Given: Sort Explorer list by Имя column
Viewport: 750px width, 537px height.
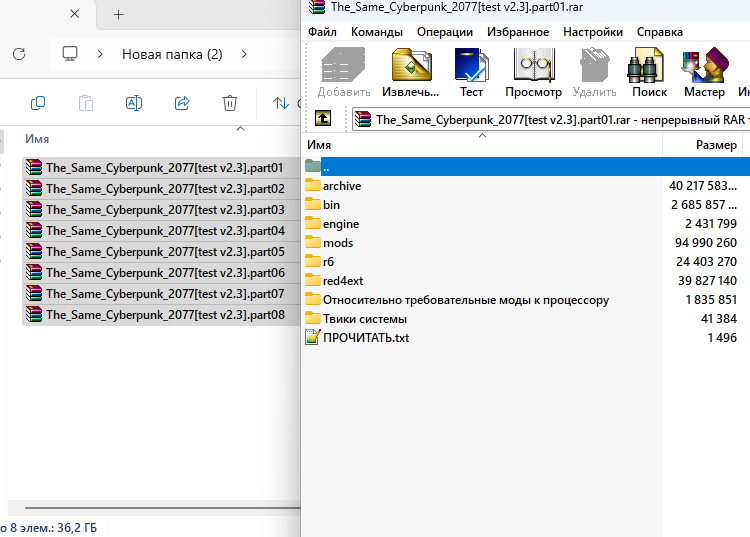Looking at the screenshot, I should coord(37,139).
